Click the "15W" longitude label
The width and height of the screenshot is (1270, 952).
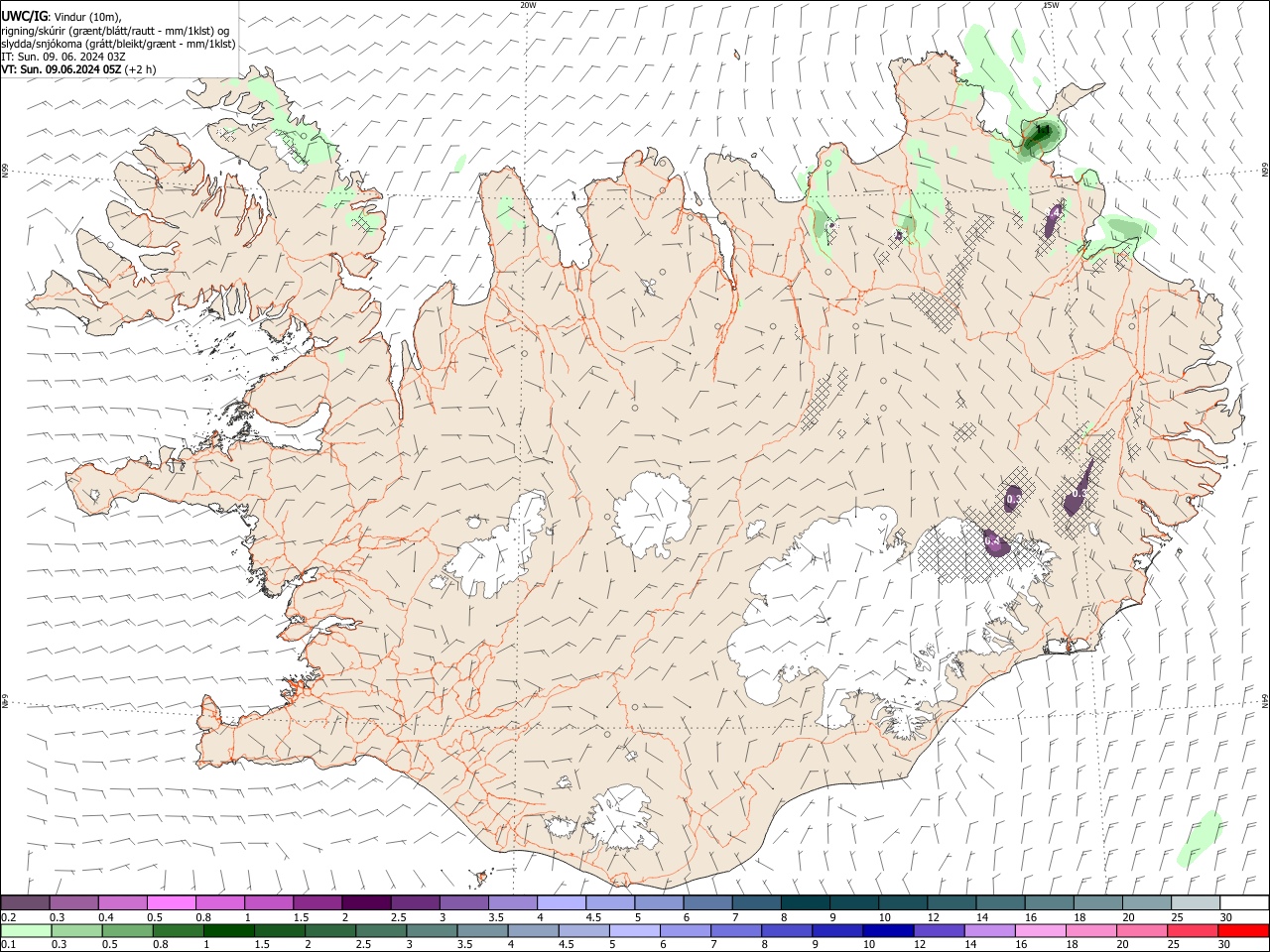pos(1051,5)
